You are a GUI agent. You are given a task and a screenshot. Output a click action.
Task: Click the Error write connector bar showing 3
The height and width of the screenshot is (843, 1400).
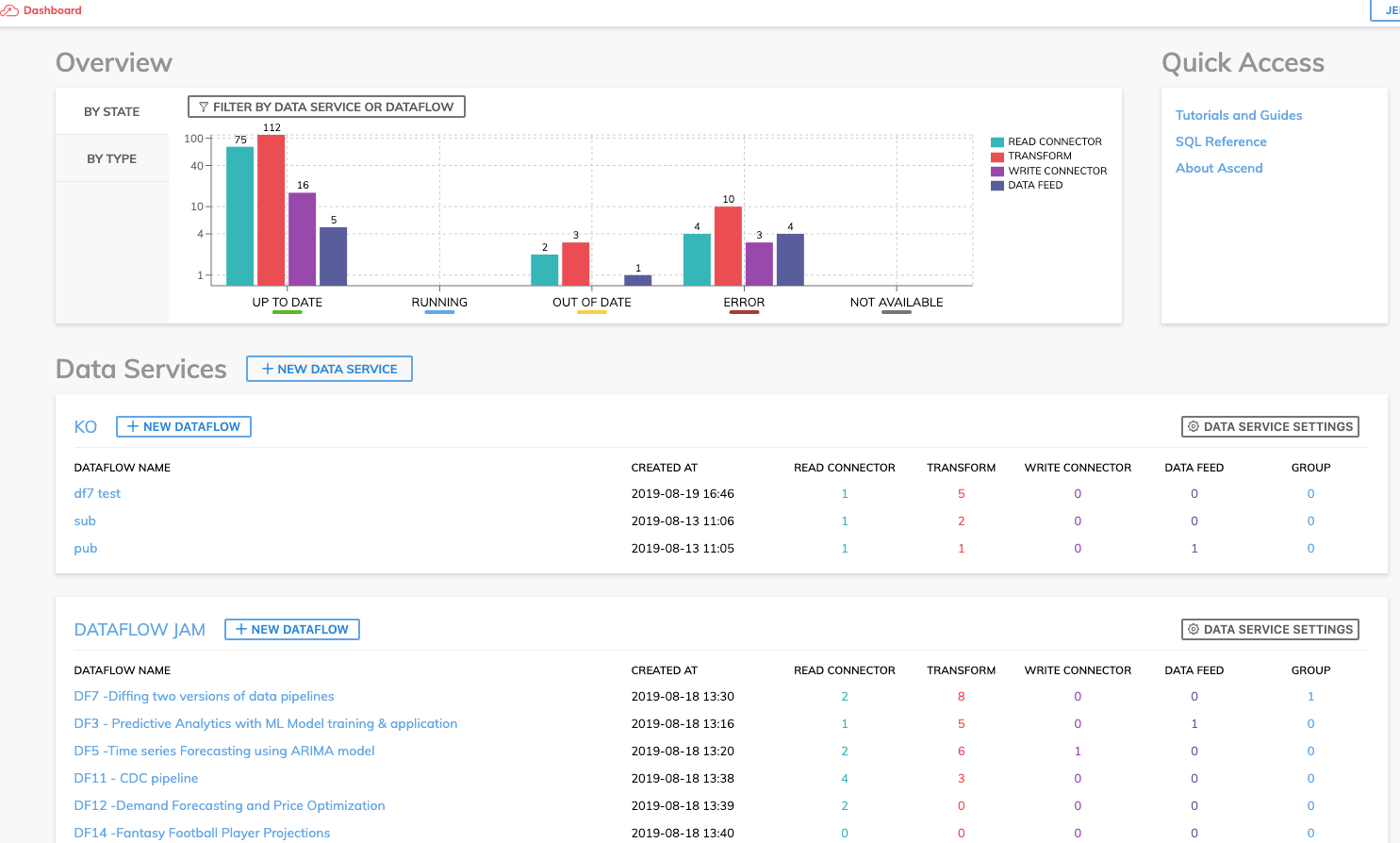[x=760, y=264]
